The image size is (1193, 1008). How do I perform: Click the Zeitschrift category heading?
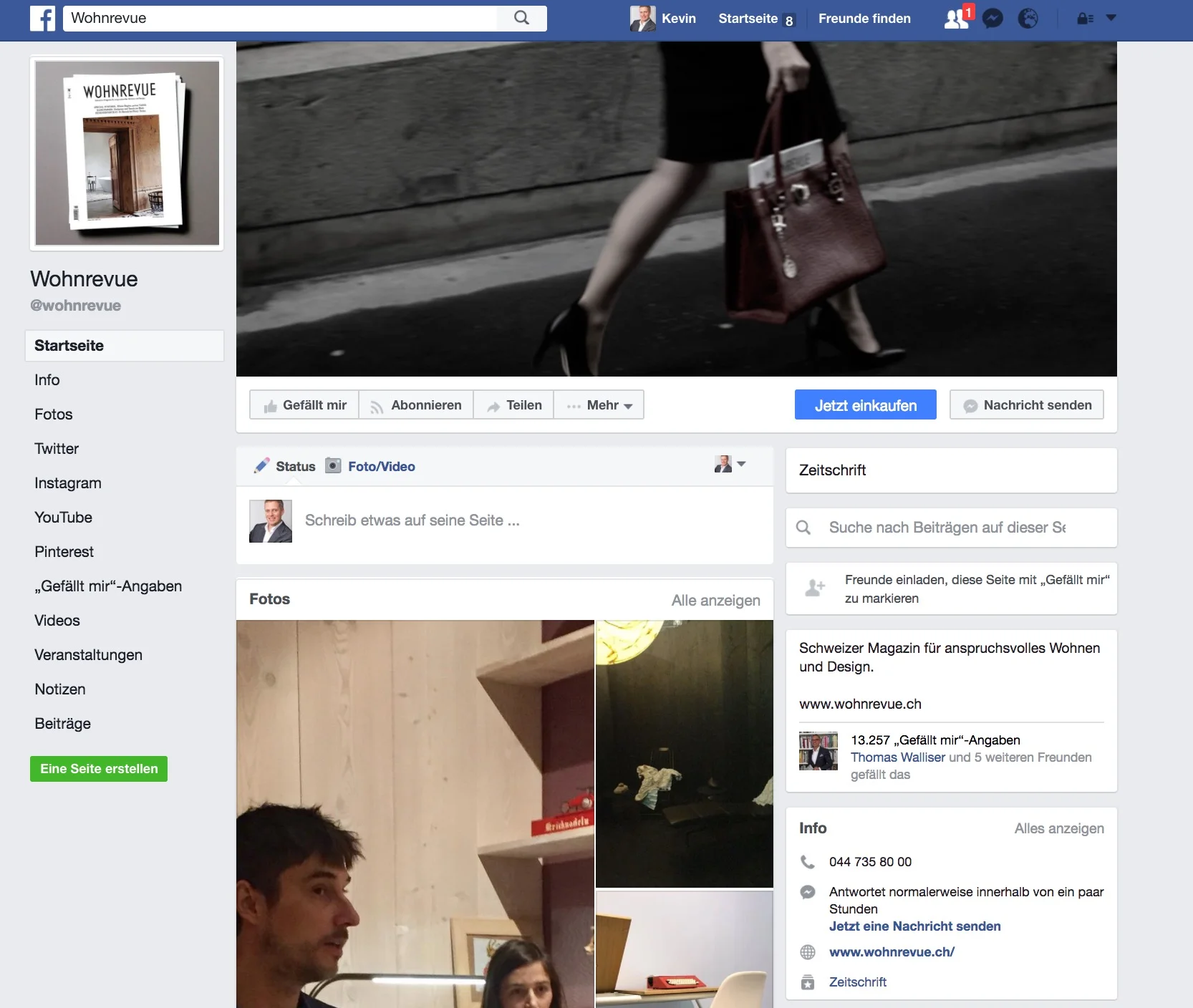click(832, 470)
